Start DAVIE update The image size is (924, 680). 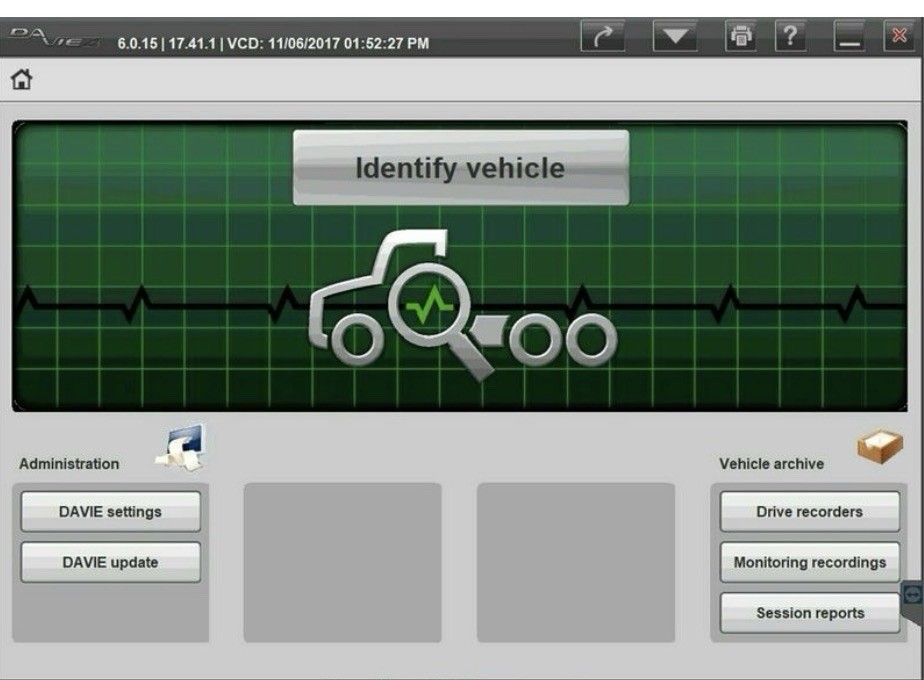111,562
